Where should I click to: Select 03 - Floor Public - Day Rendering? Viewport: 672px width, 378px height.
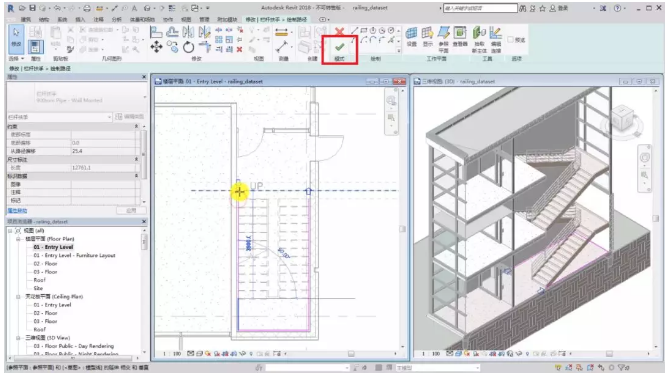pos(74,346)
